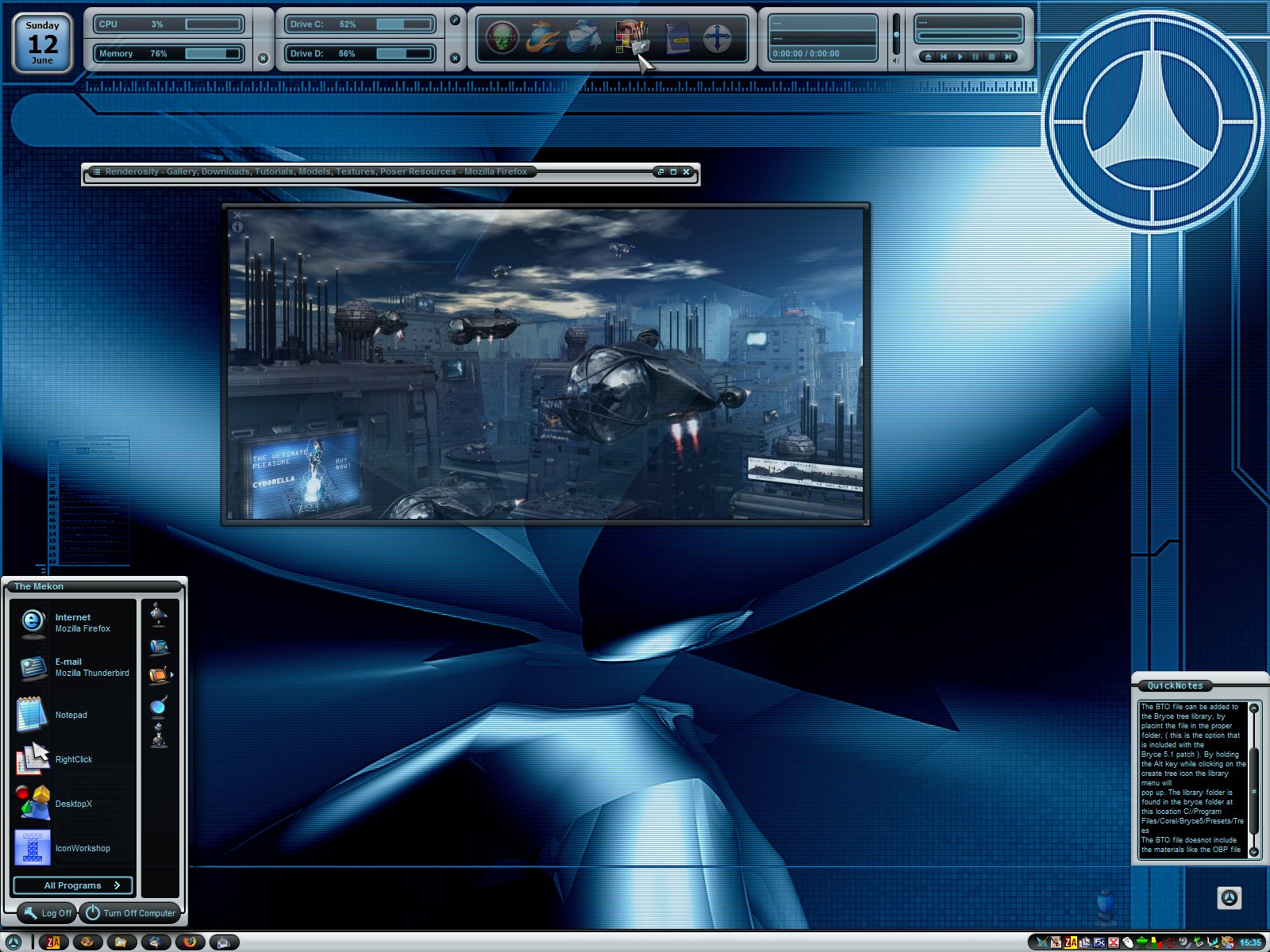1270x952 pixels.
Task: Click the Renderosity Firefox window title bar
Action: click(391, 171)
